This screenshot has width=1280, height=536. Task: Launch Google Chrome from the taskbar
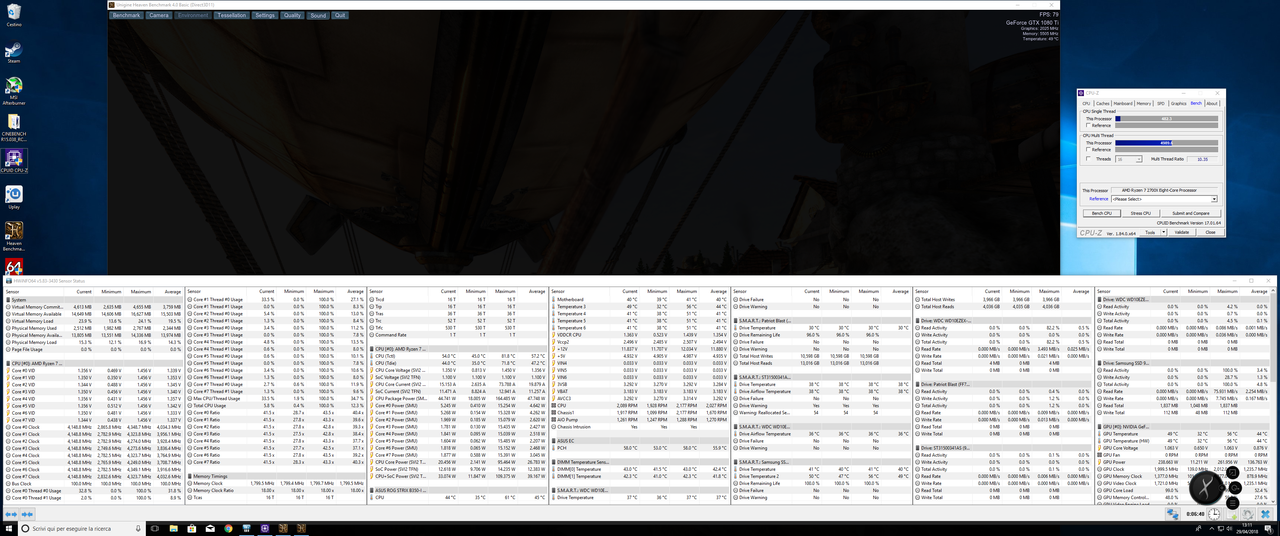point(228,528)
